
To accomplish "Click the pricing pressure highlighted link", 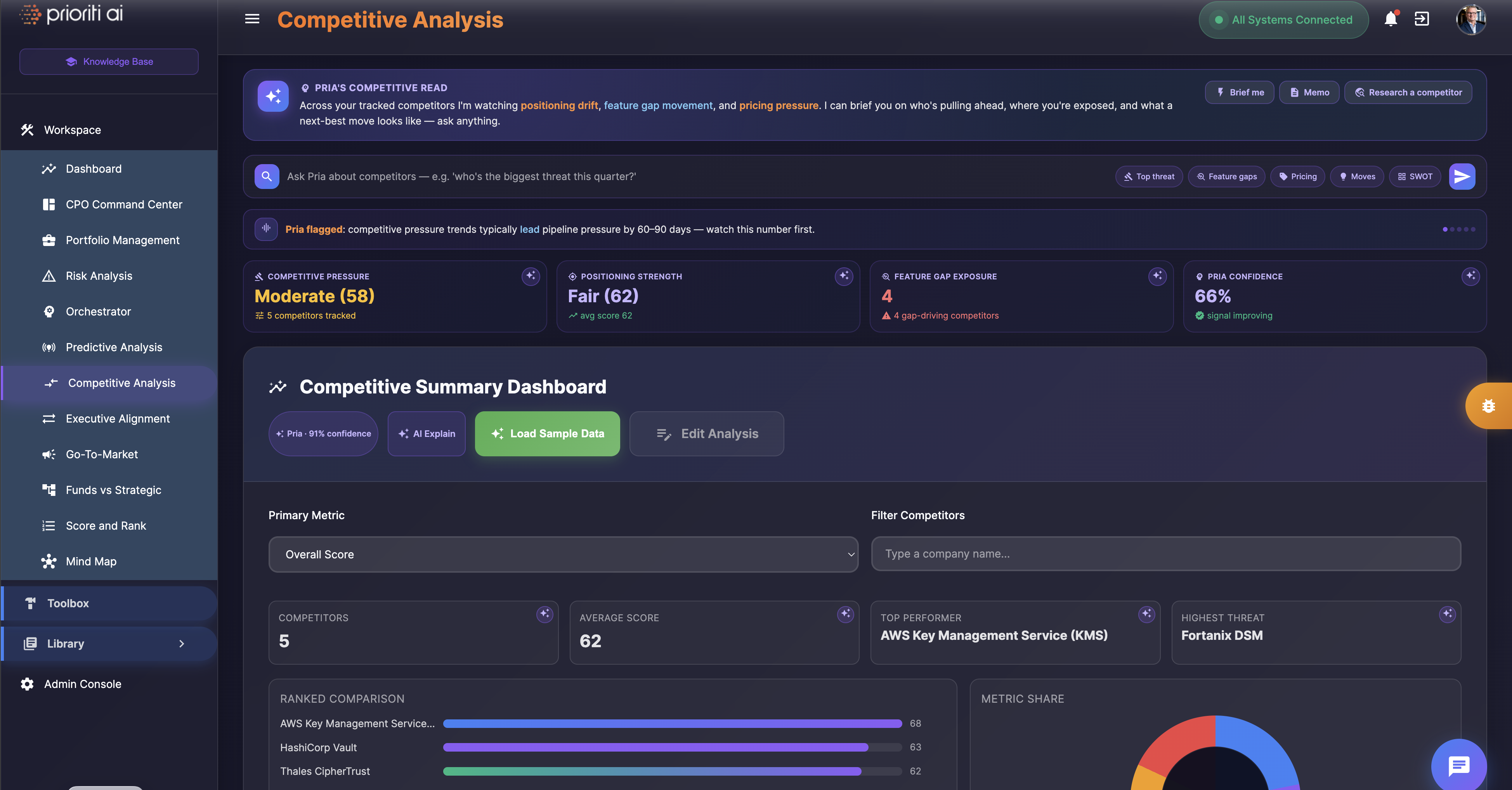I will click(x=778, y=105).
